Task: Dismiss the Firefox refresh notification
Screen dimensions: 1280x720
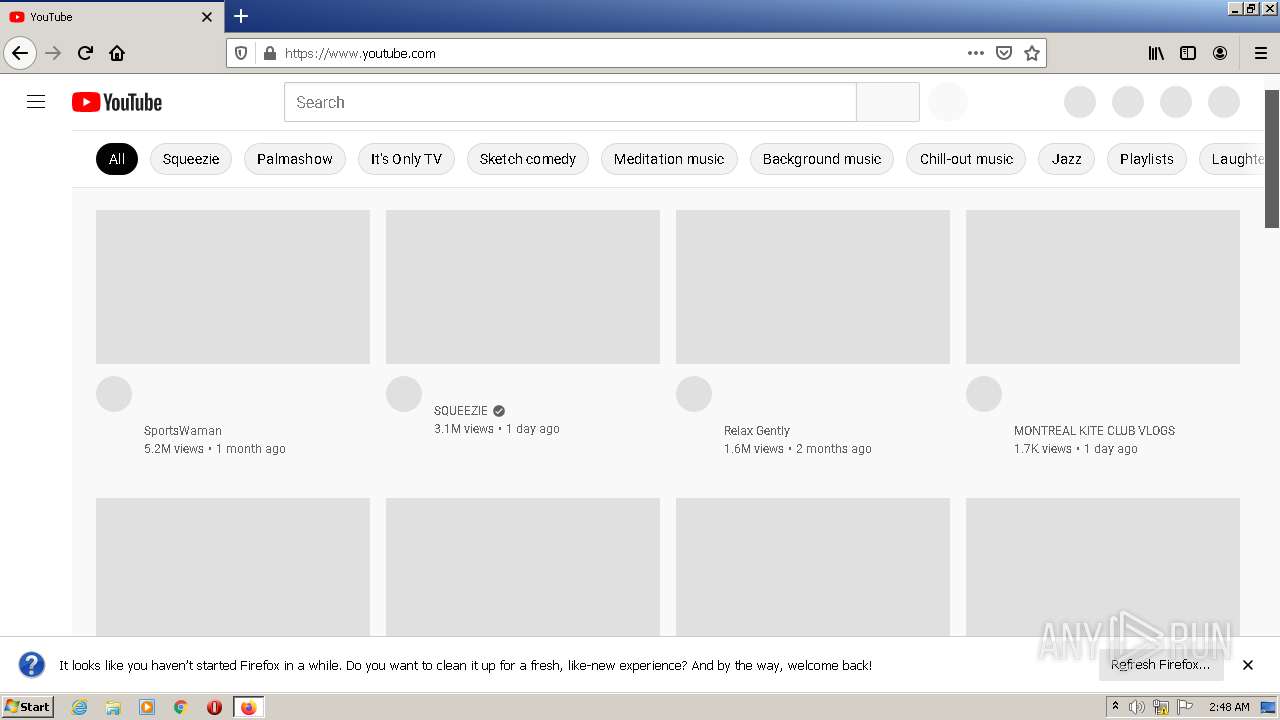Action: point(1248,665)
